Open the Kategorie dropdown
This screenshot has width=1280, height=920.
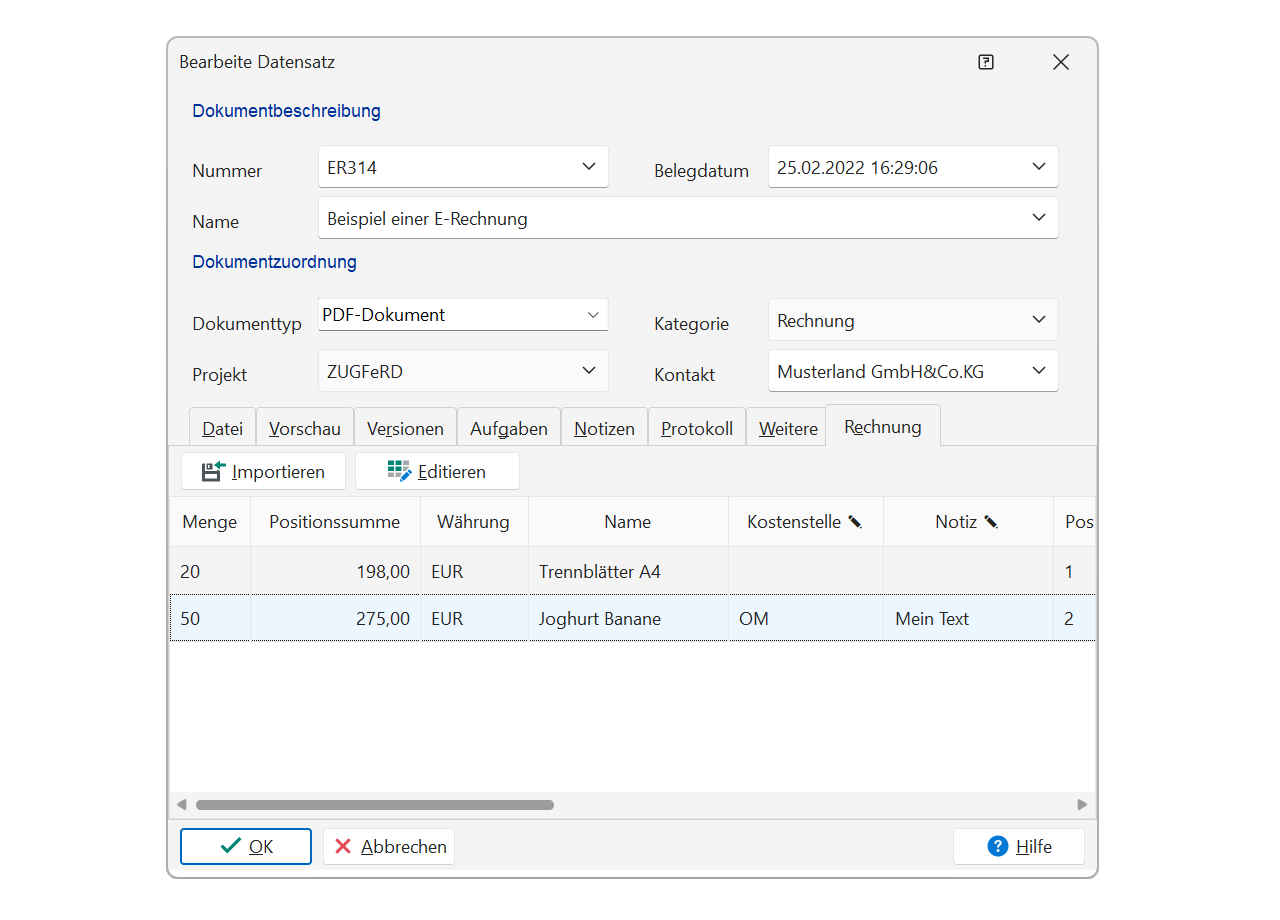[1038, 320]
